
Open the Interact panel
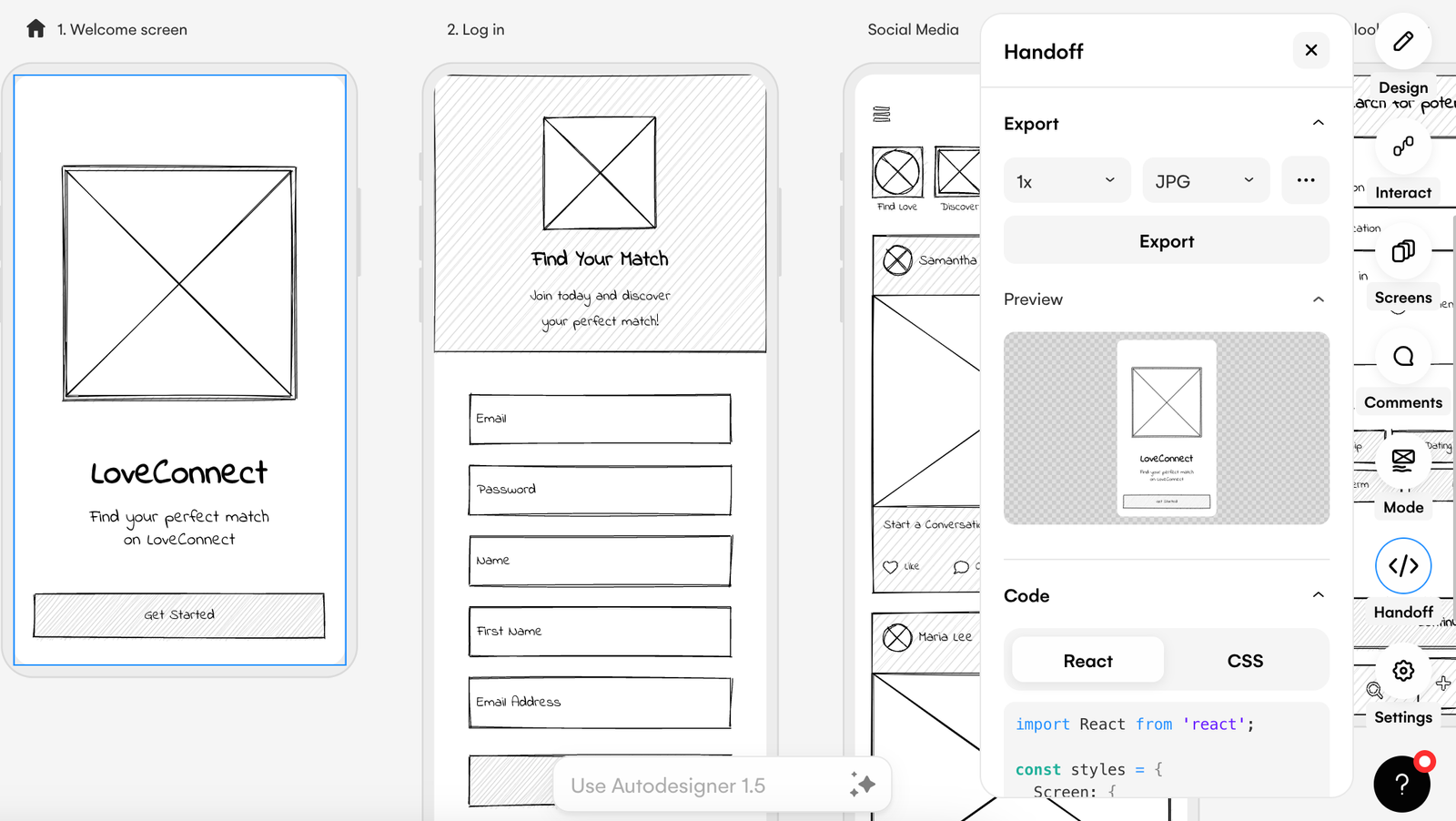pyautogui.click(x=1402, y=147)
